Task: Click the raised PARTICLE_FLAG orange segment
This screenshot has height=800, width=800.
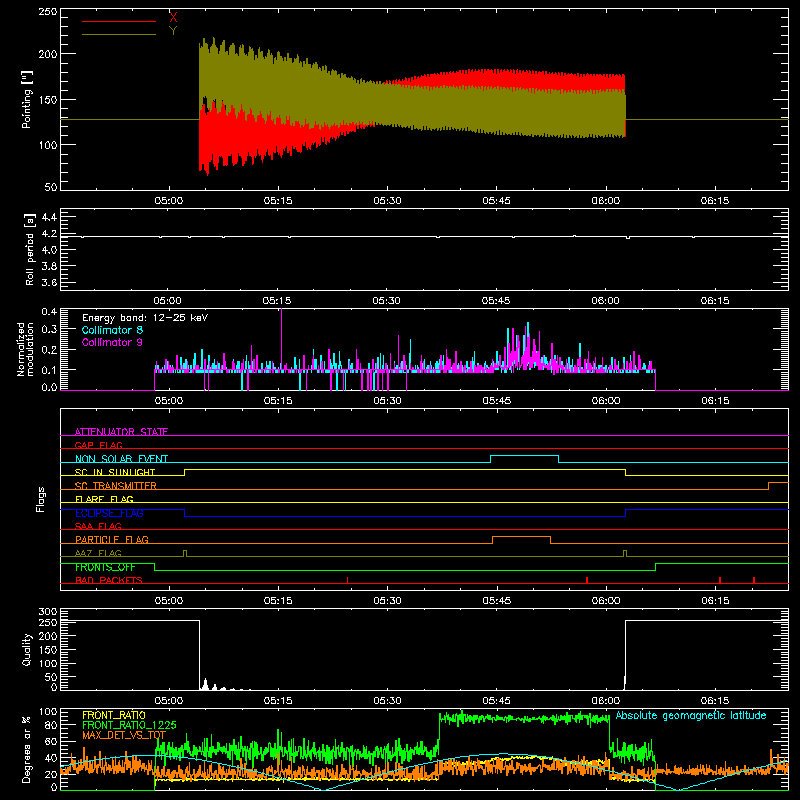Action: coord(521,537)
